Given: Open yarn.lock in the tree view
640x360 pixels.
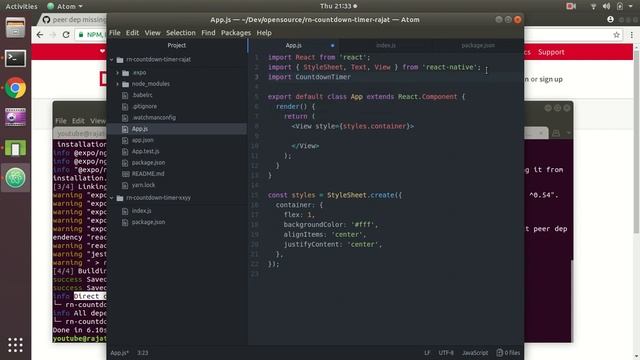Looking at the screenshot, I should click(x=143, y=185).
